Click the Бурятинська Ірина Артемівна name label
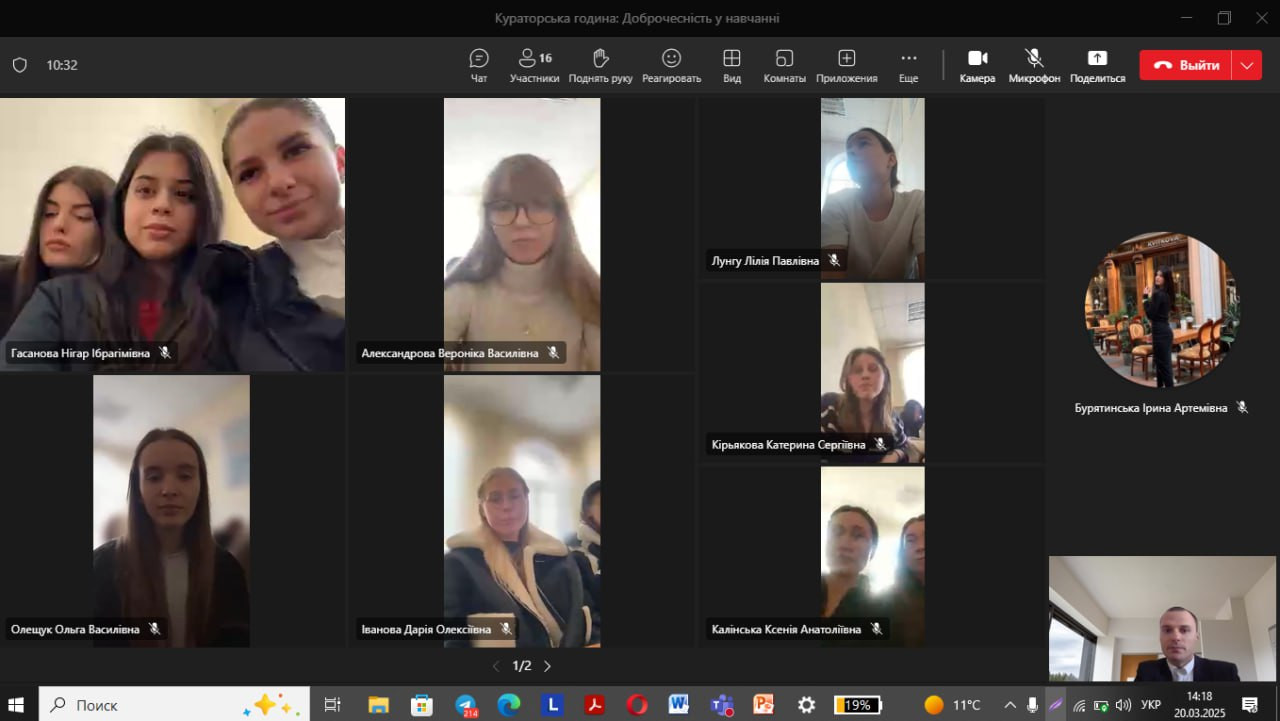This screenshot has width=1280, height=721. (1151, 408)
